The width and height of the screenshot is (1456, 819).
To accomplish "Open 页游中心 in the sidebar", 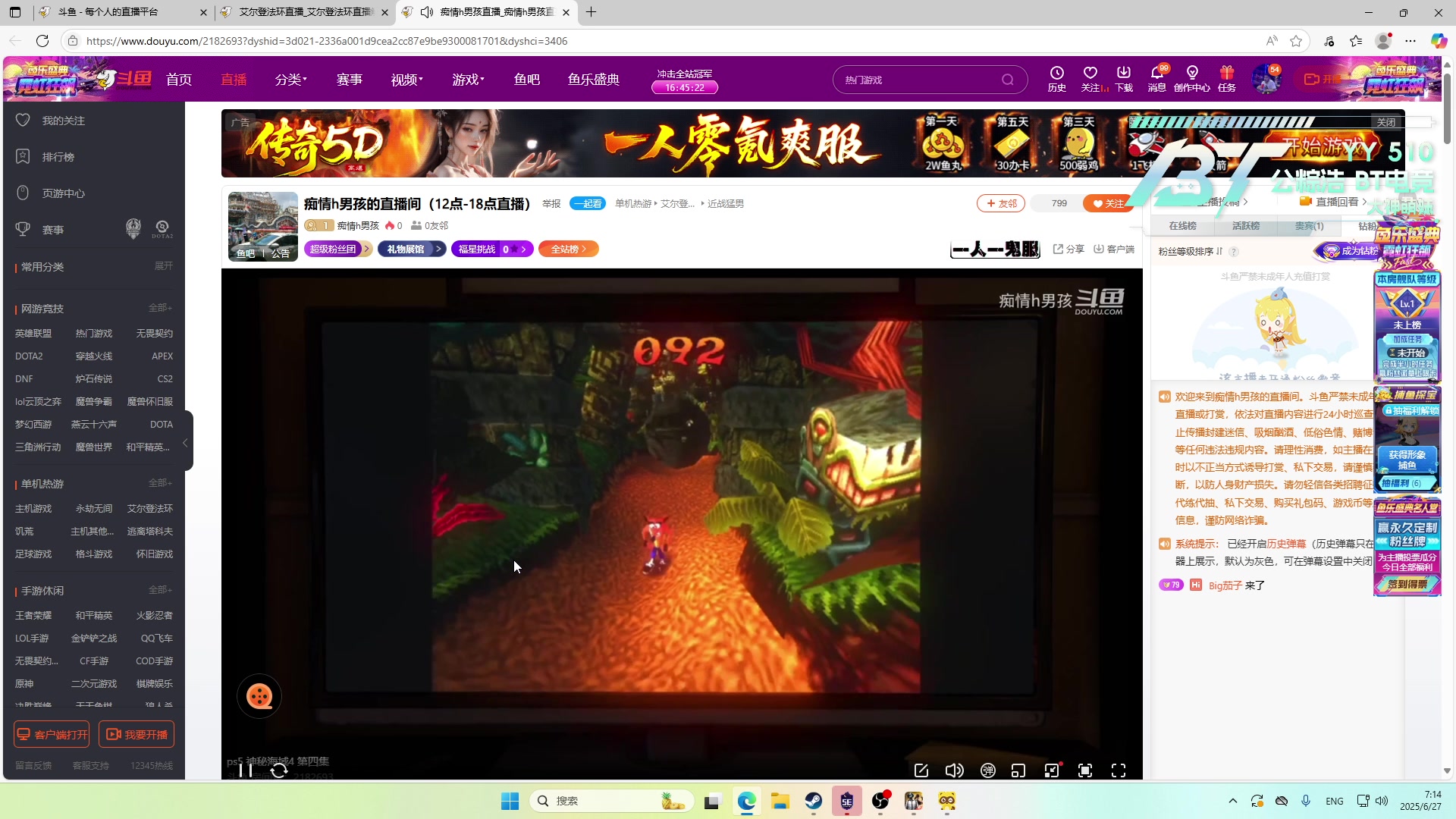I will (x=64, y=193).
